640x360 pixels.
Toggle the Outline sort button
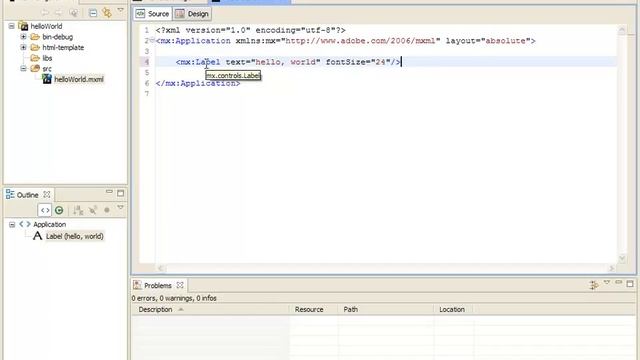[78, 210]
